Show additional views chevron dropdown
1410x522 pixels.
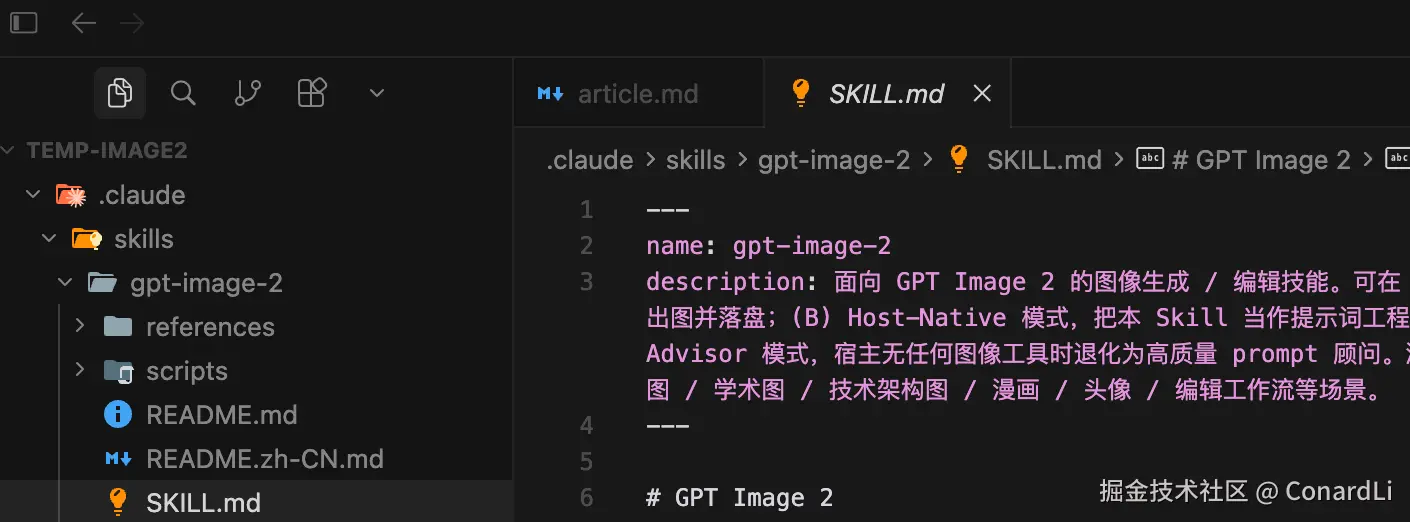click(x=377, y=93)
